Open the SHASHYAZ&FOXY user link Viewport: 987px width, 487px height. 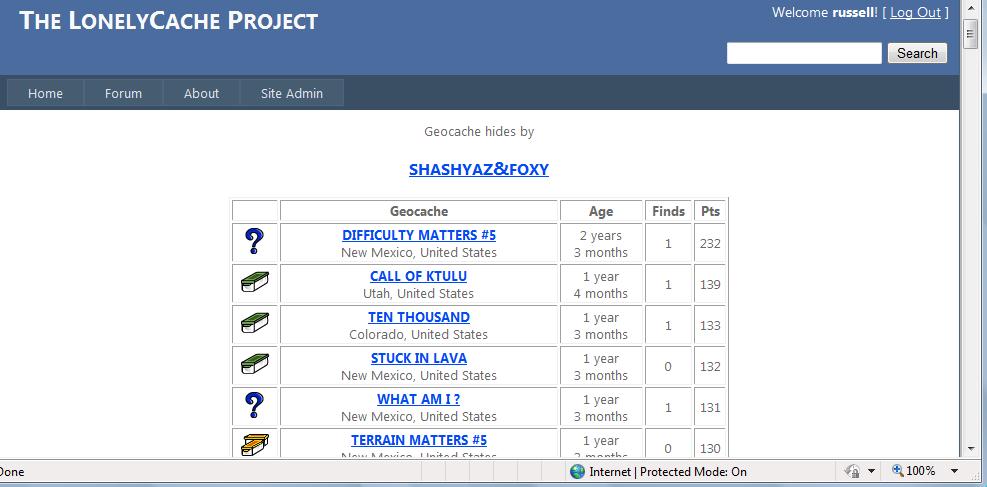pyautogui.click(x=478, y=169)
